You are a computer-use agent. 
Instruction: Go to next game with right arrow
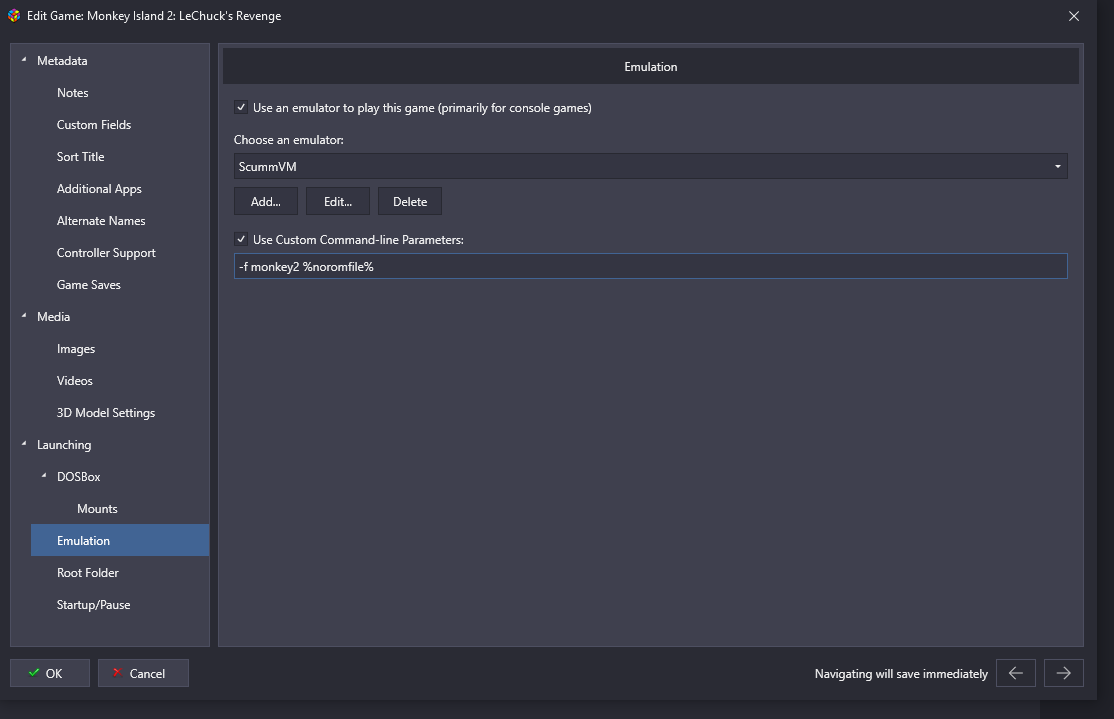tap(1064, 673)
